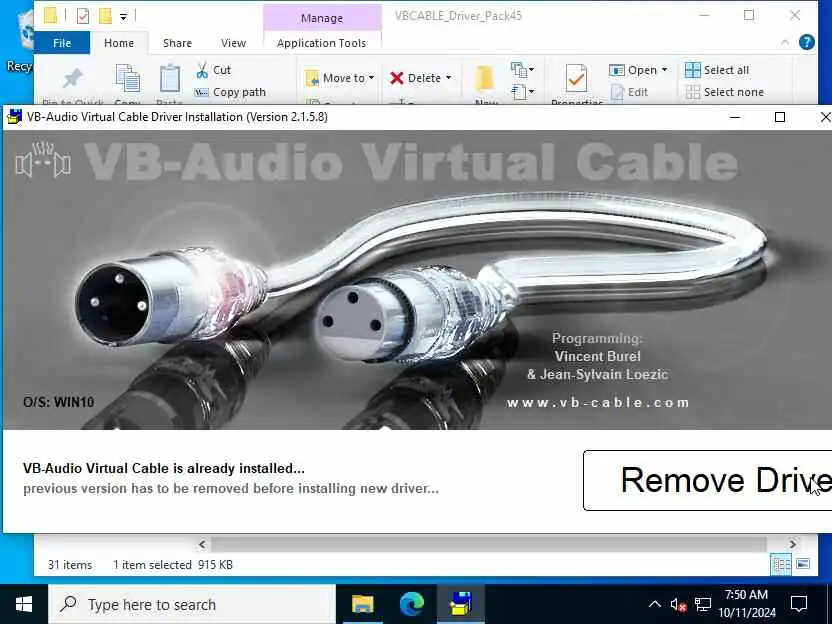
Task: Expand the Delete dropdown arrow
Action: pos(449,78)
